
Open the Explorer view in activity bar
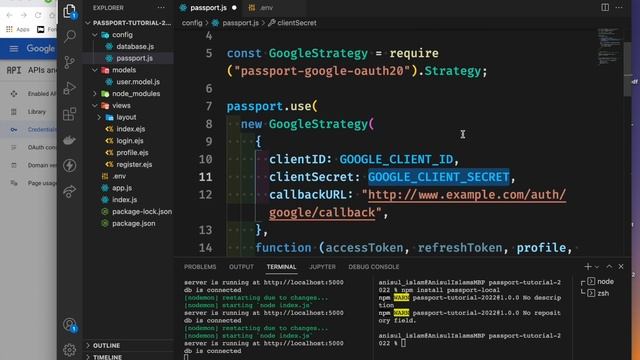point(70,11)
